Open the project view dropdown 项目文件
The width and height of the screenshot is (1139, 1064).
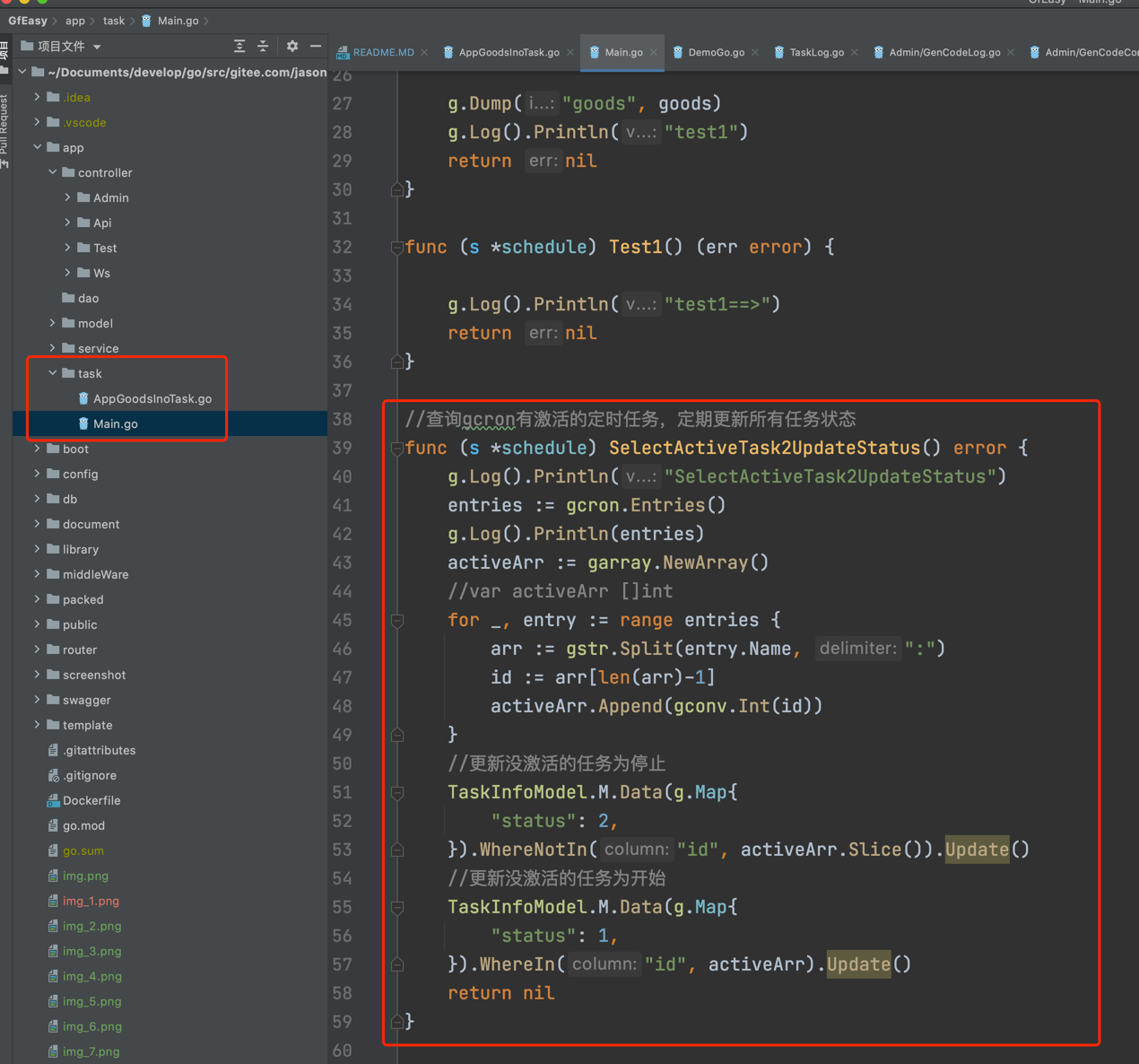[61, 46]
